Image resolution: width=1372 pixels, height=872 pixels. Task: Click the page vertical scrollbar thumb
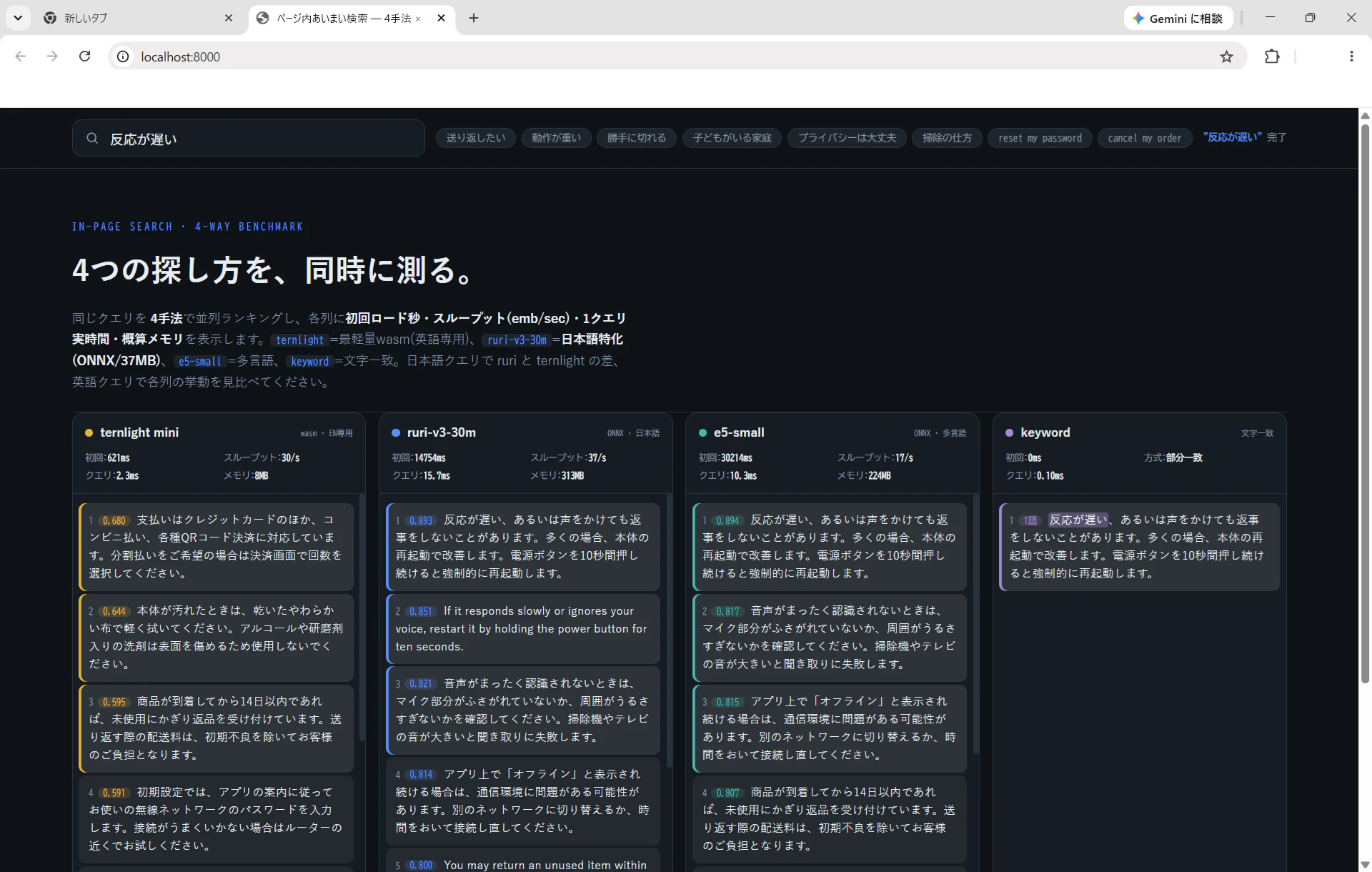[x=1365, y=404]
